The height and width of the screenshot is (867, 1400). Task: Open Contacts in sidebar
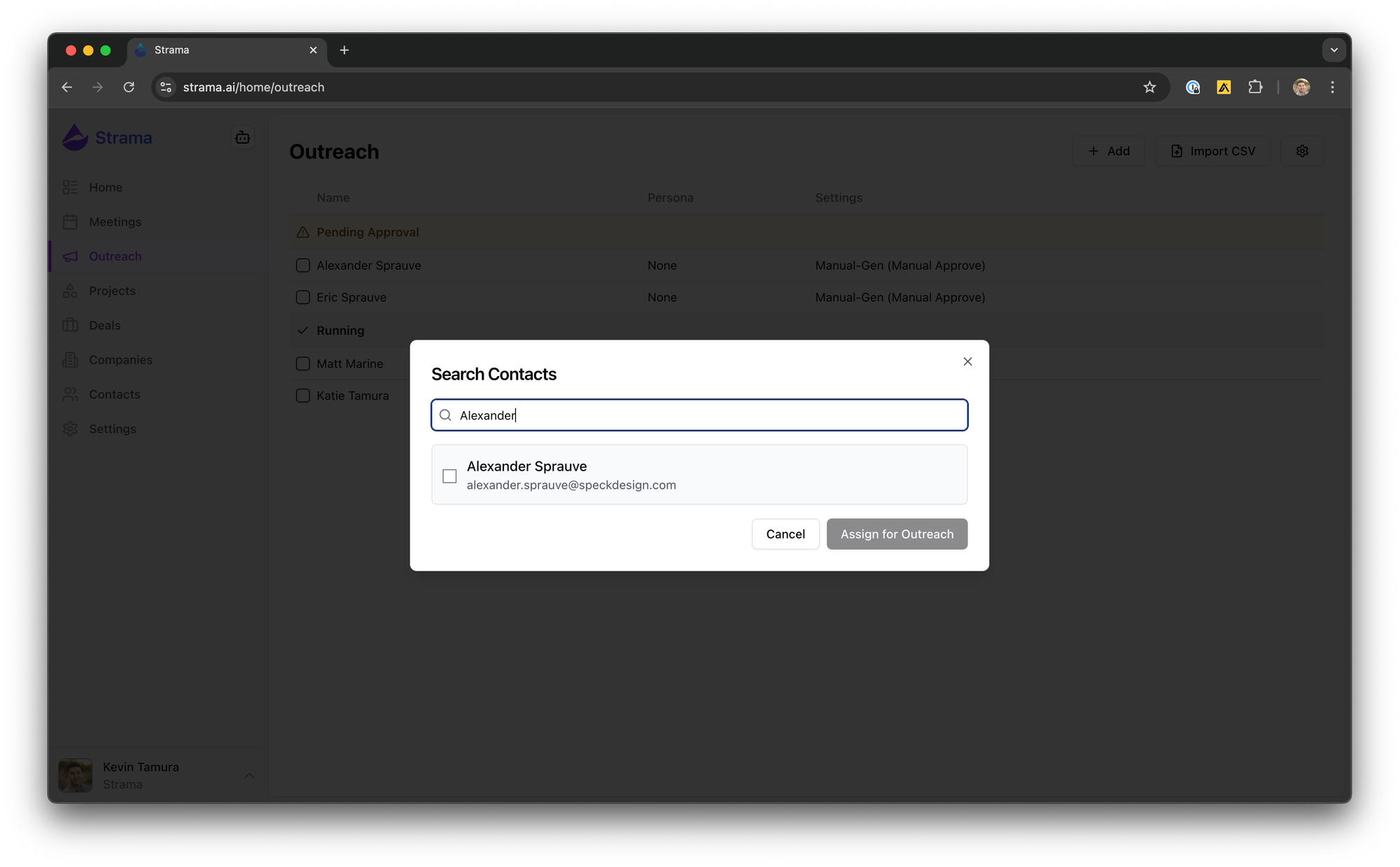tap(114, 394)
